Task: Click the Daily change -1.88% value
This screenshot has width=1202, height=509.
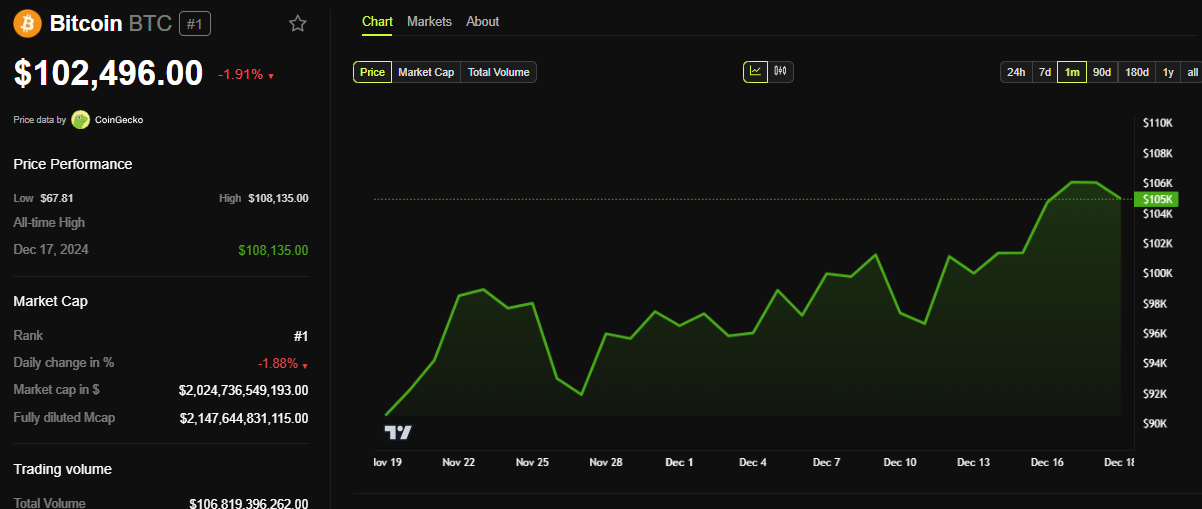Action: coord(278,363)
